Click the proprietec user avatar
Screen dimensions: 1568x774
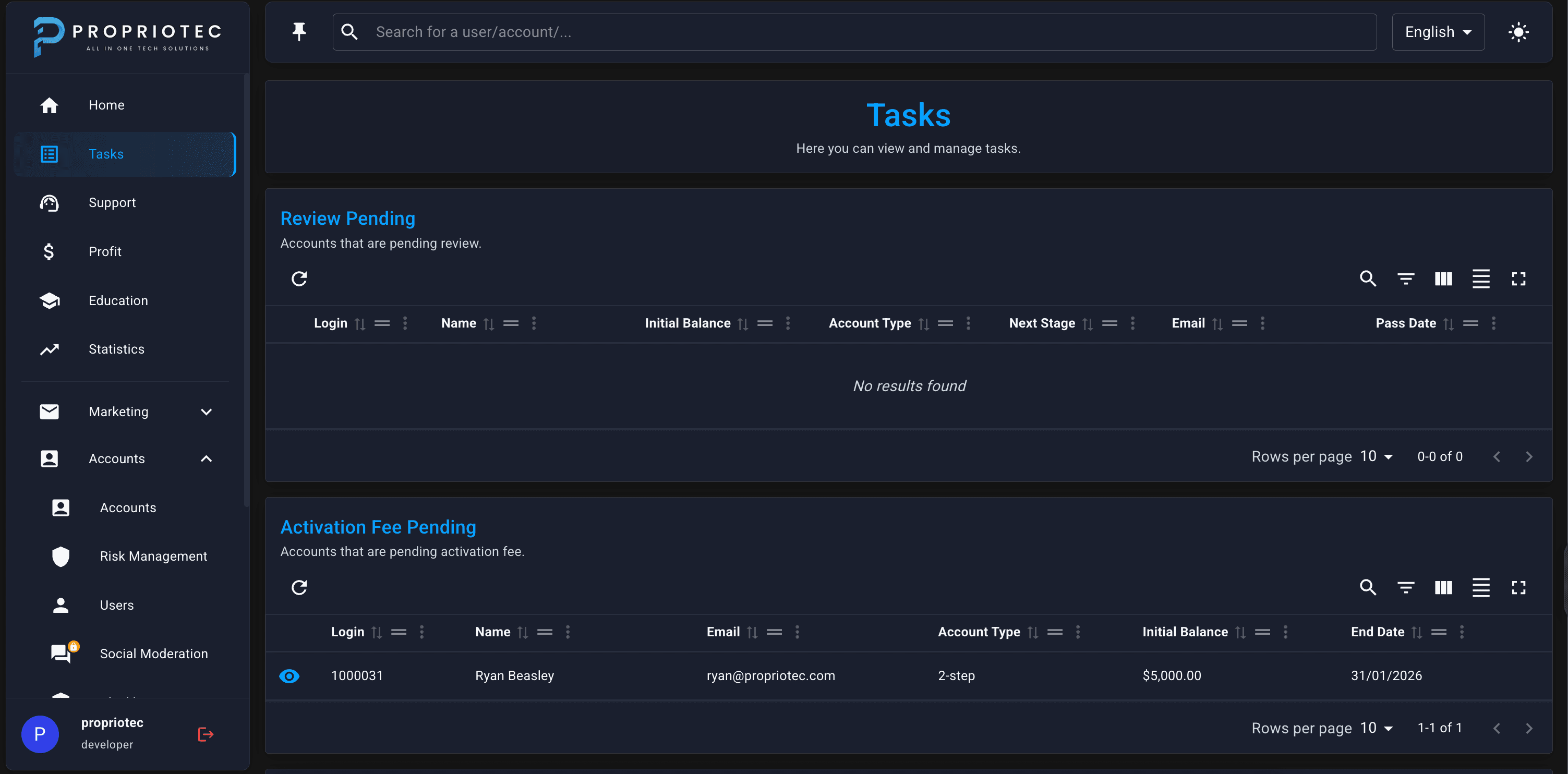coord(40,734)
